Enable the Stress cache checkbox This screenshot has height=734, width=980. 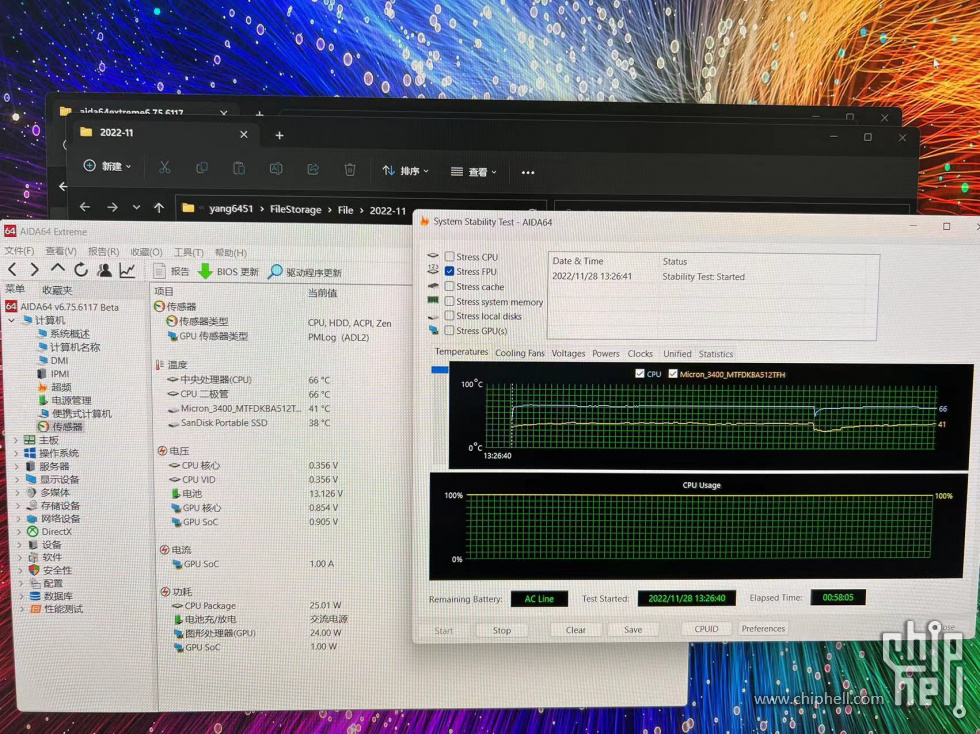(449, 286)
